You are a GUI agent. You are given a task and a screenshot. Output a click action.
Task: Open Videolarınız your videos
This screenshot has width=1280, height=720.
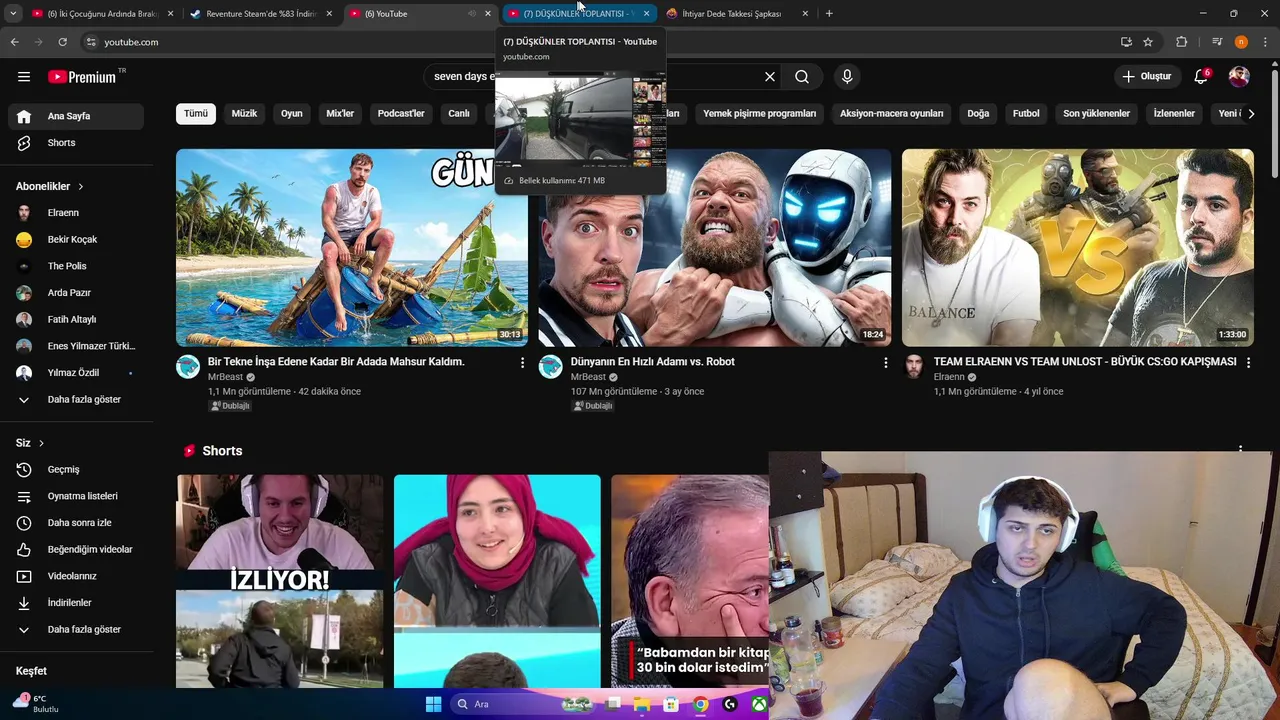tap(76, 576)
